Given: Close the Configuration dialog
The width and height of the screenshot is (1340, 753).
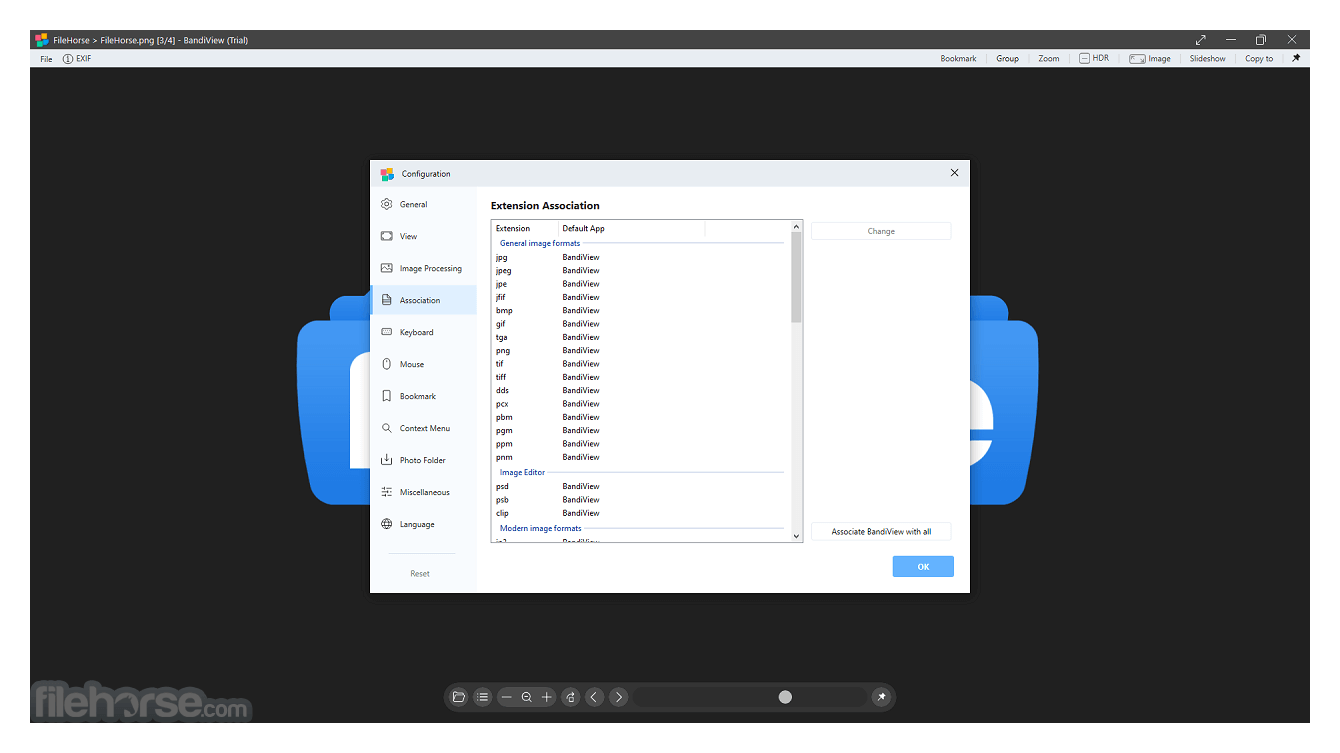Looking at the screenshot, I should click(x=954, y=173).
